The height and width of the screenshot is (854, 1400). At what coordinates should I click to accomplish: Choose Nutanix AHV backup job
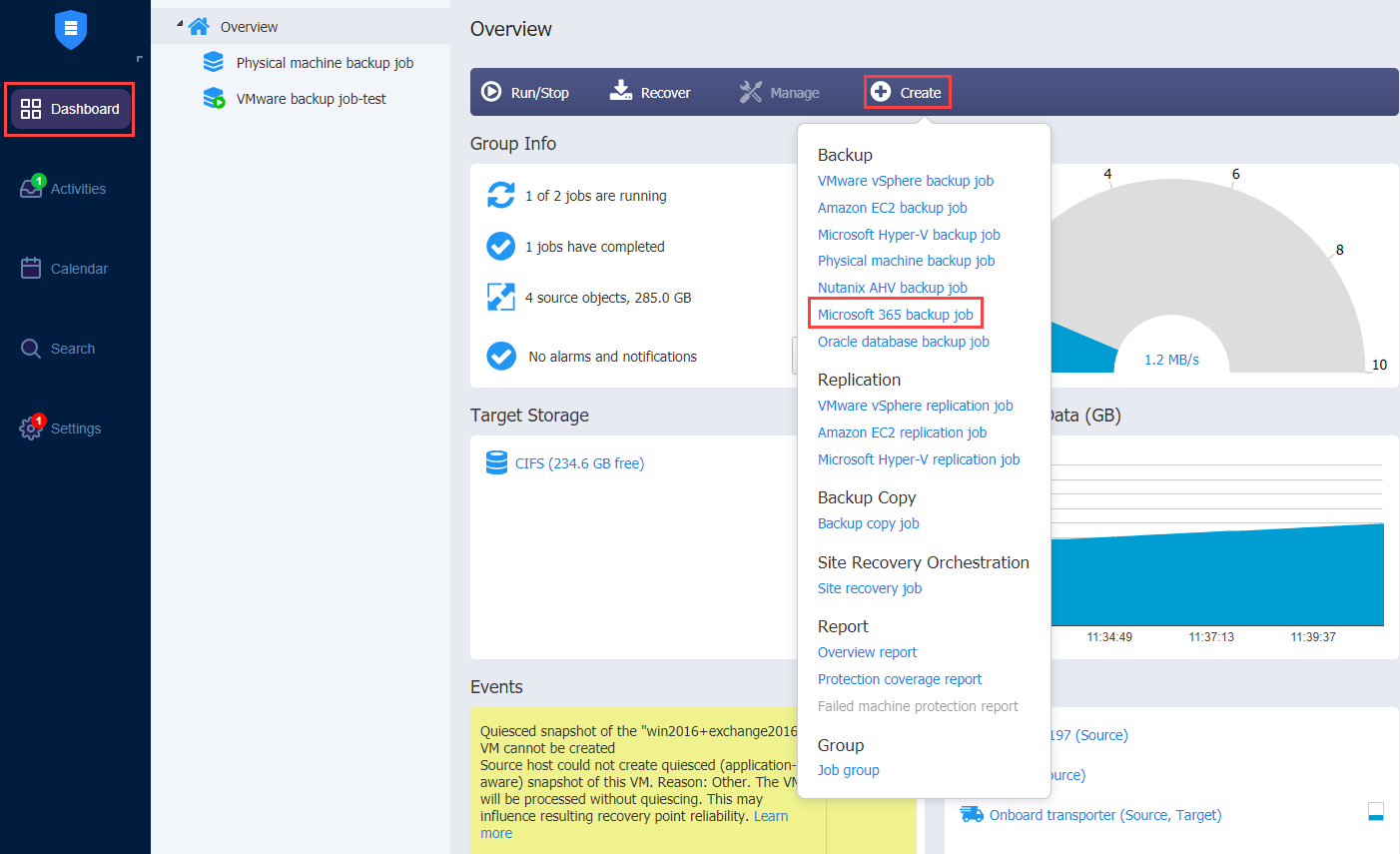pos(893,288)
